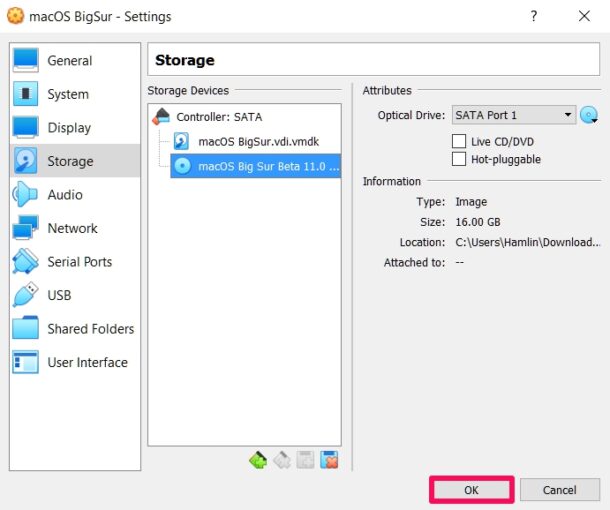Toggle the Hot-pluggable checkbox

tap(460, 159)
